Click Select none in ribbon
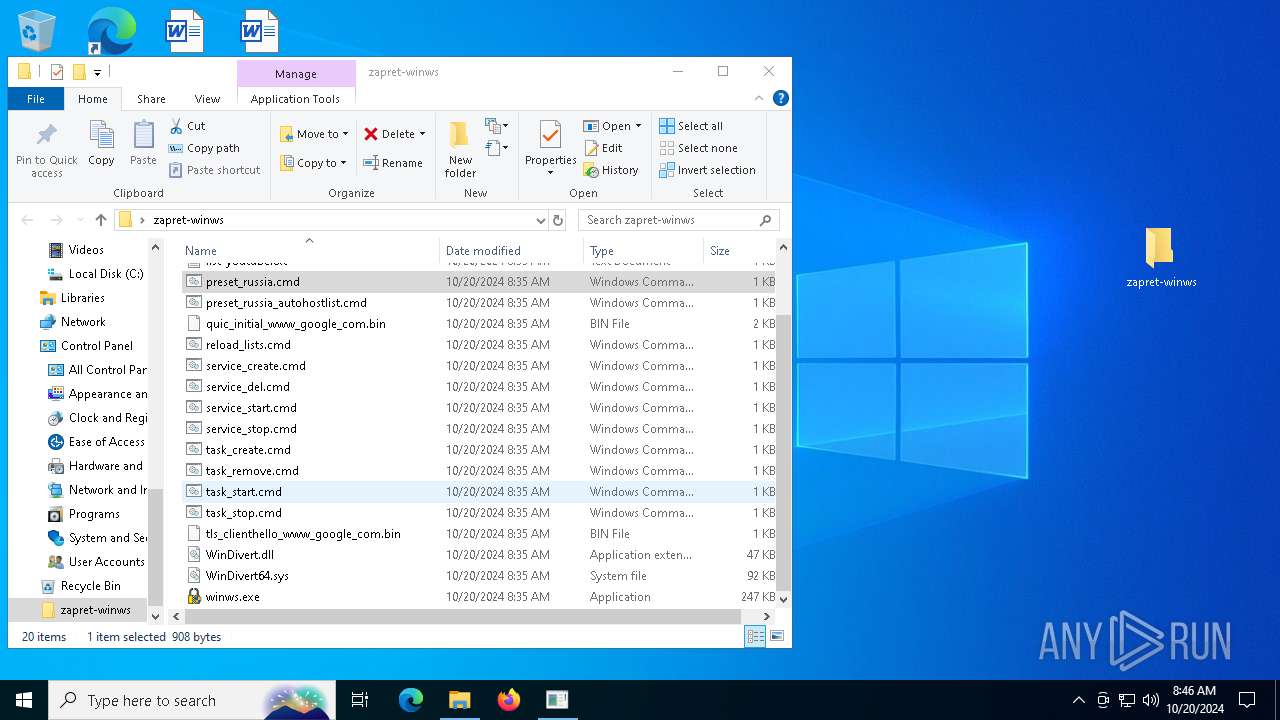The height and width of the screenshot is (720, 1280). click(698, 148)
